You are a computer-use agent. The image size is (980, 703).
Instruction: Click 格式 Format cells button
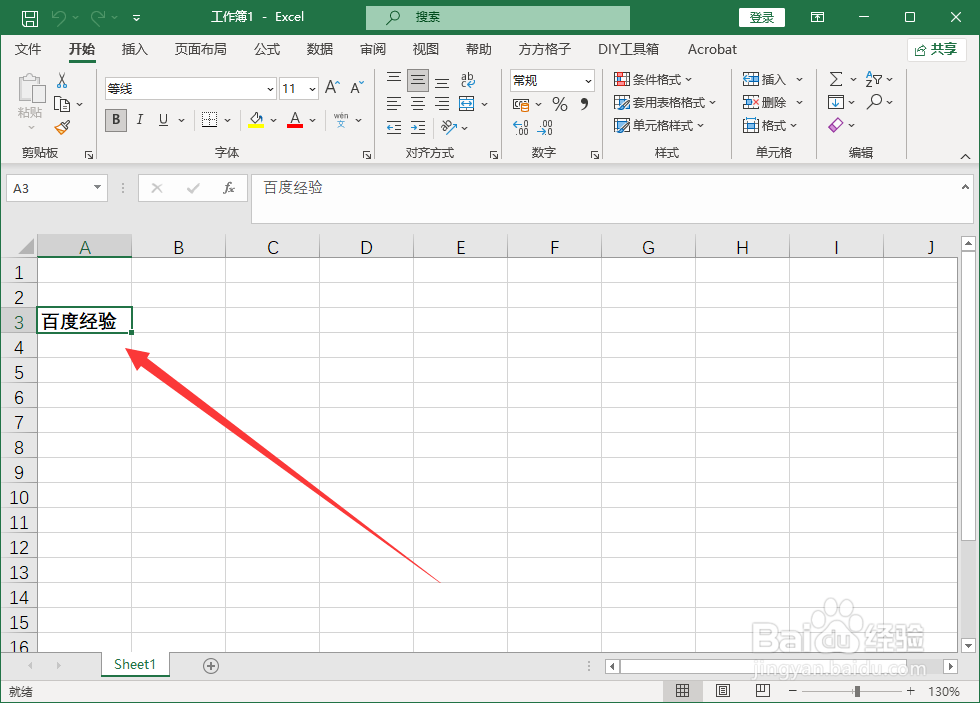click(770, 126)
